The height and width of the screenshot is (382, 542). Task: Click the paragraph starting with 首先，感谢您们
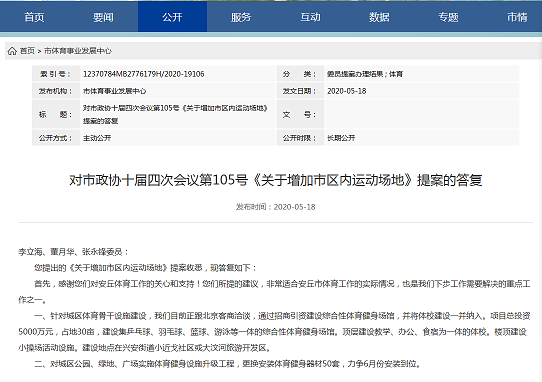point(274,292)
